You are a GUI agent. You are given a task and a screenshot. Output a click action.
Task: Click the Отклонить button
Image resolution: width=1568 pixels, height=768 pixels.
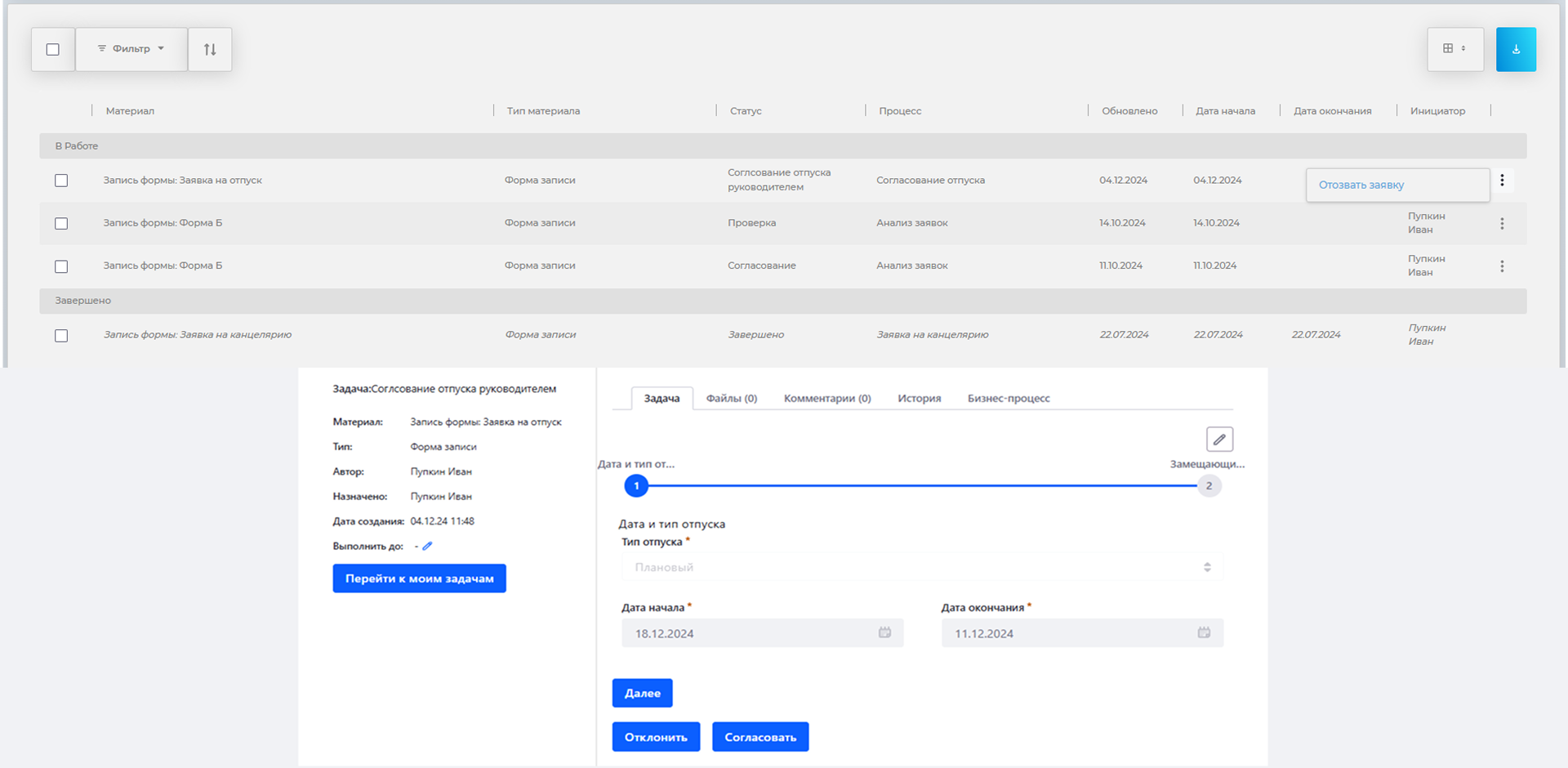(x=656, y=737)
